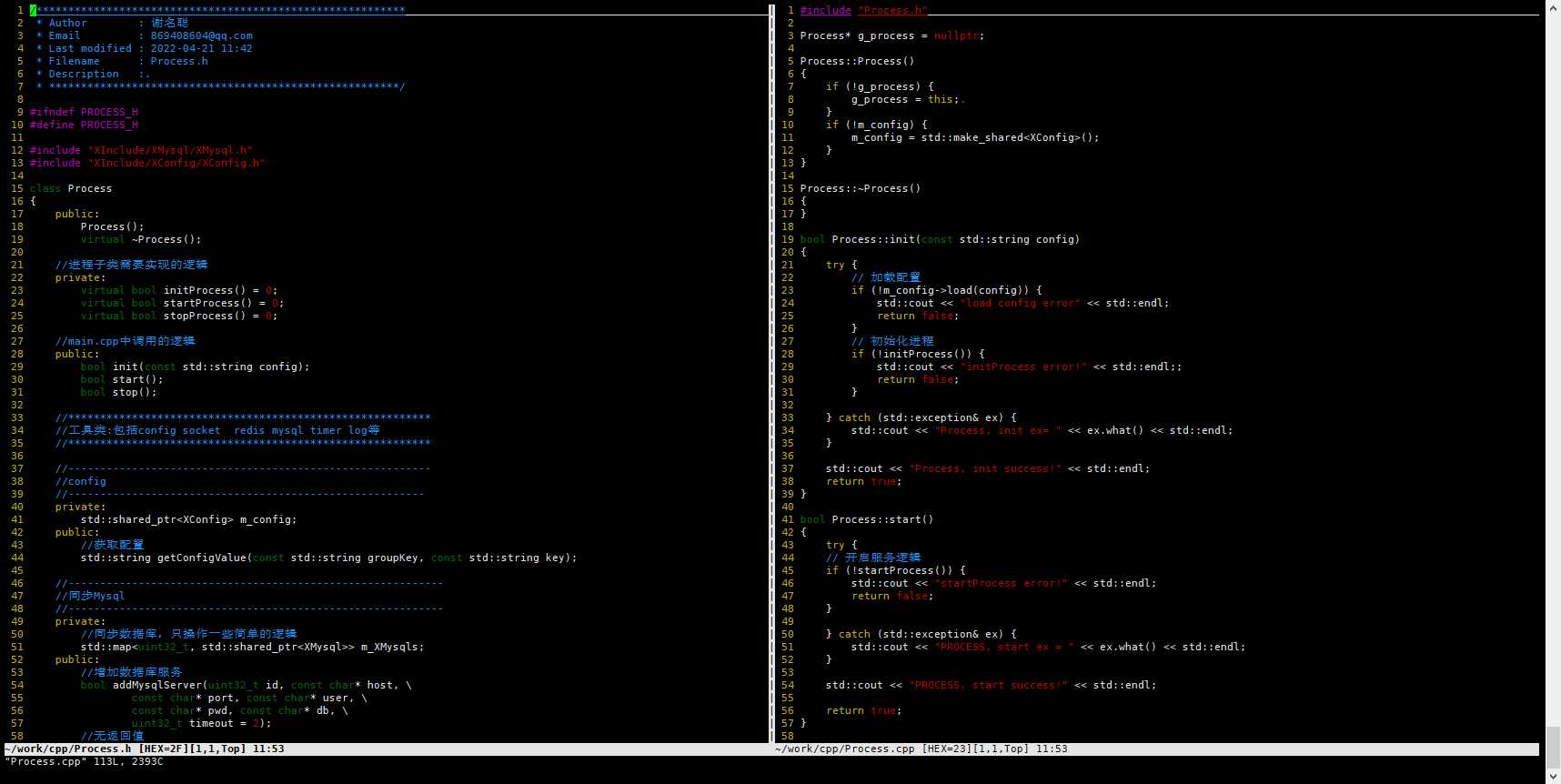Click the 'Last modified : 2022-04-21 11:42' line
The width and height of the screenshot is (1561, 784).
[145, 49]
